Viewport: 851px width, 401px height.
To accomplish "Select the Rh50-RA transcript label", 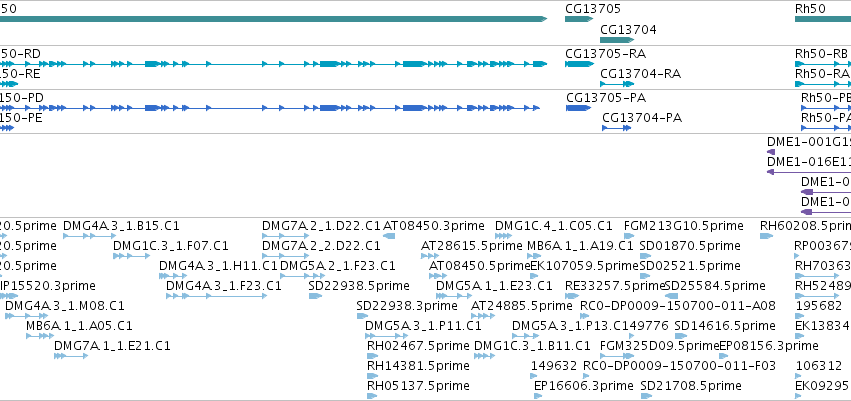I will coord(822,74).
